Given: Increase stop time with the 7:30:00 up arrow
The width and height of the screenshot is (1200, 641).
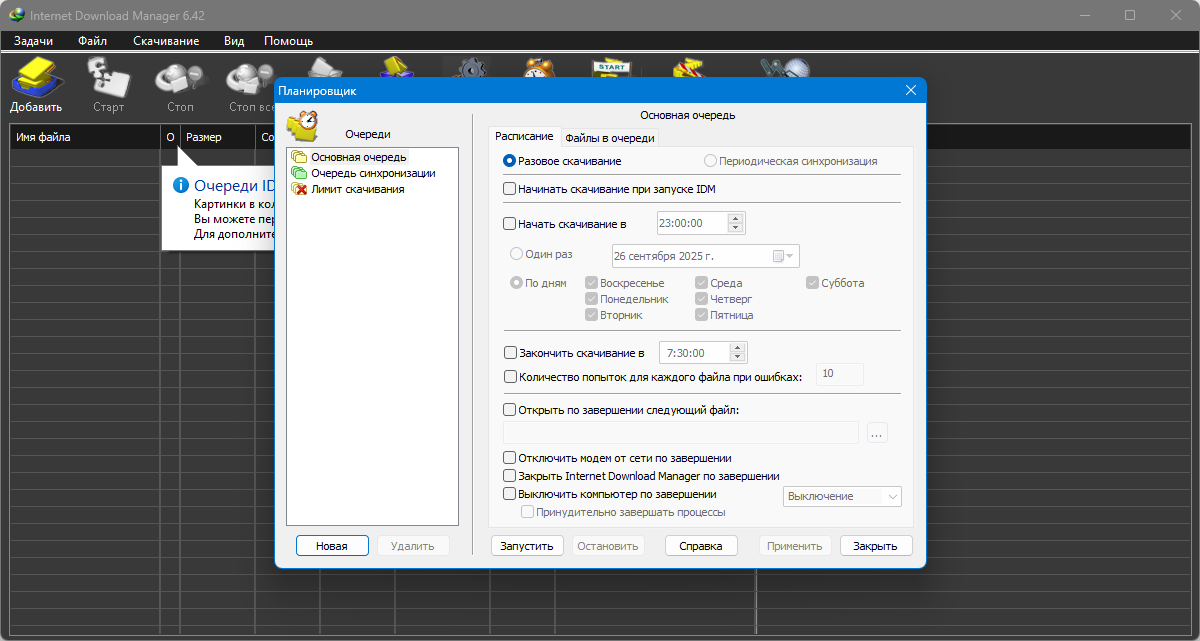Looking at the screenshot, I should click(x=738, y=347).
